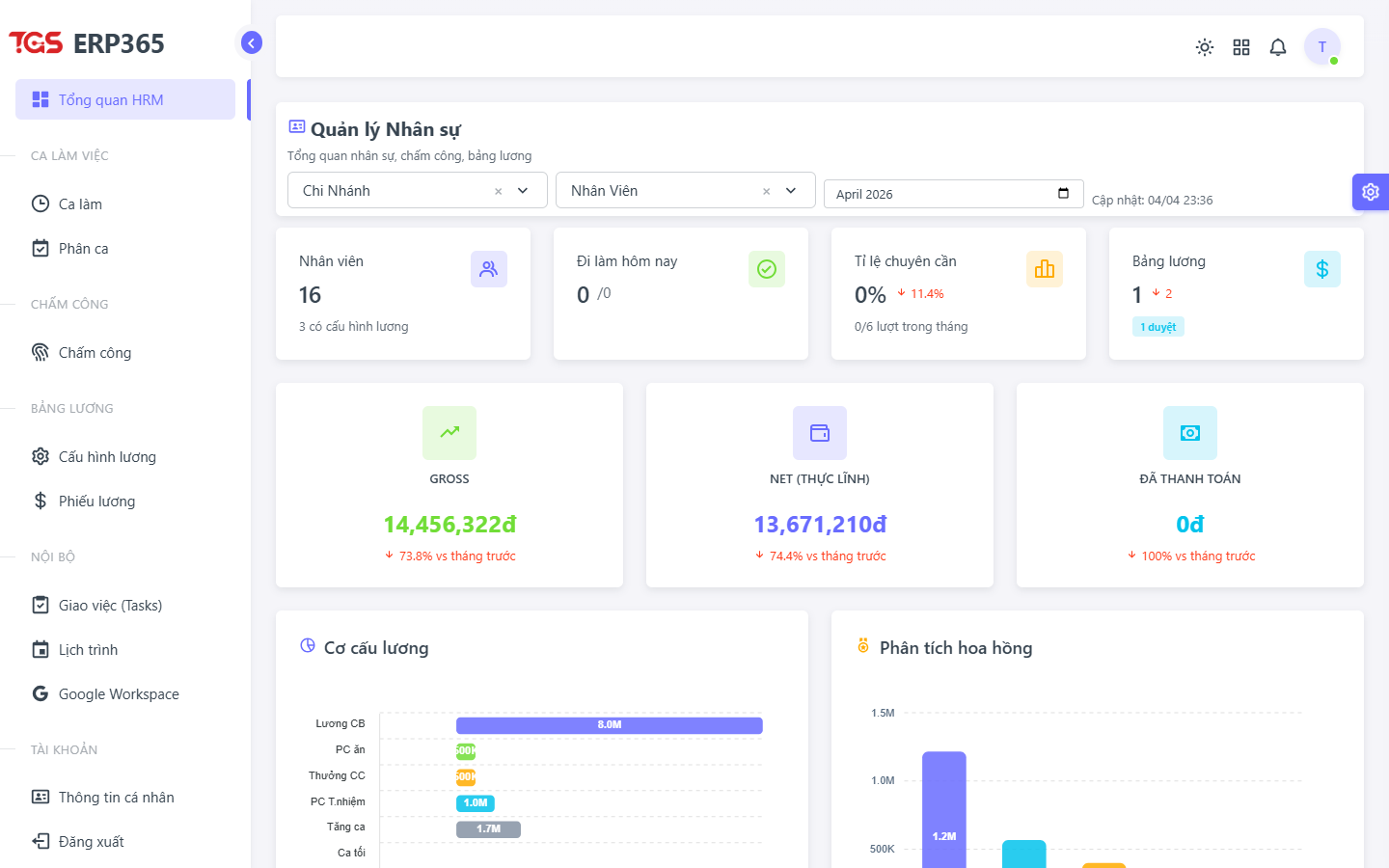Click the April 2026 month input
The width and height of the screenshot is (1389, 868).
pos(954,194)
